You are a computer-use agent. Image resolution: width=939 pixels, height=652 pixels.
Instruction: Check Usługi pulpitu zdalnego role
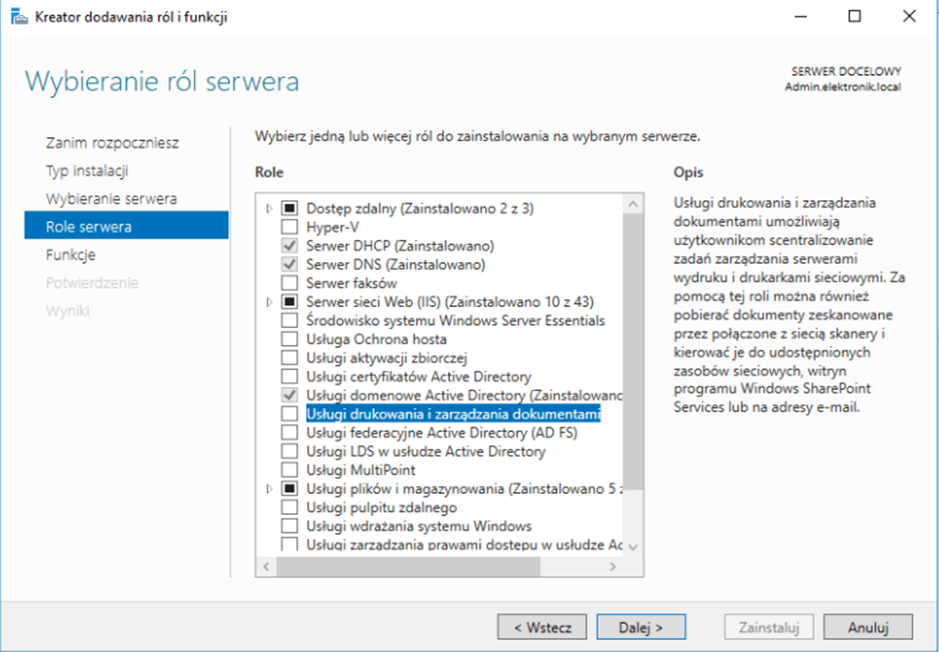tap(289, 508)
